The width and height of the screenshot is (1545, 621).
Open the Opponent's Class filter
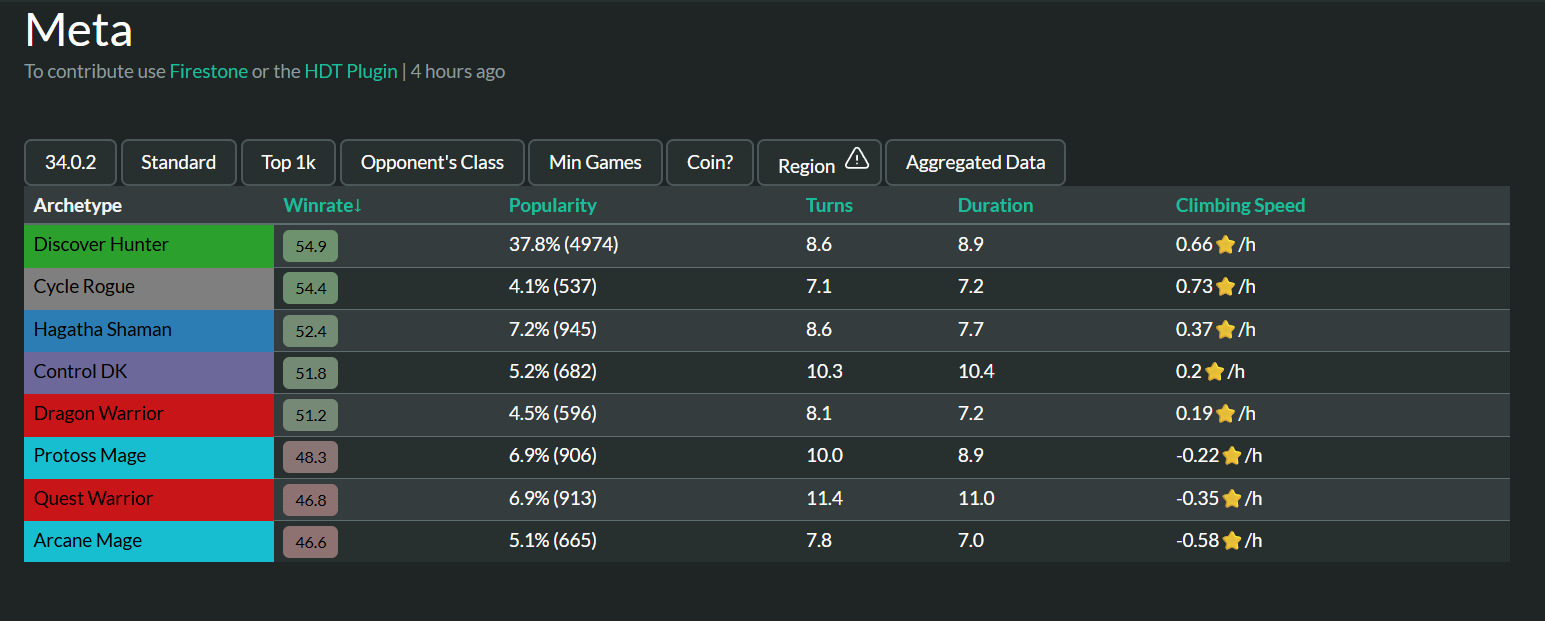[x=432, y=162]
